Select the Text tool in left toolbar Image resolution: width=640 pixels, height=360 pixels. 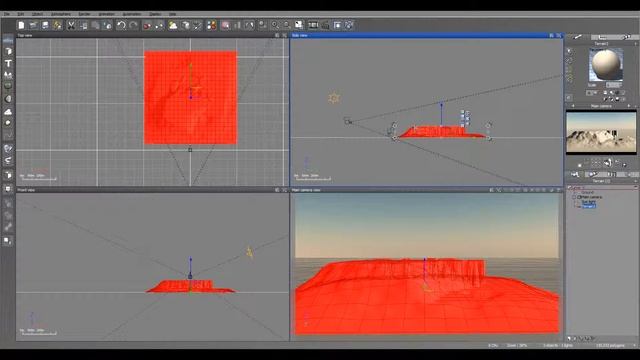(x=8, y=63)
